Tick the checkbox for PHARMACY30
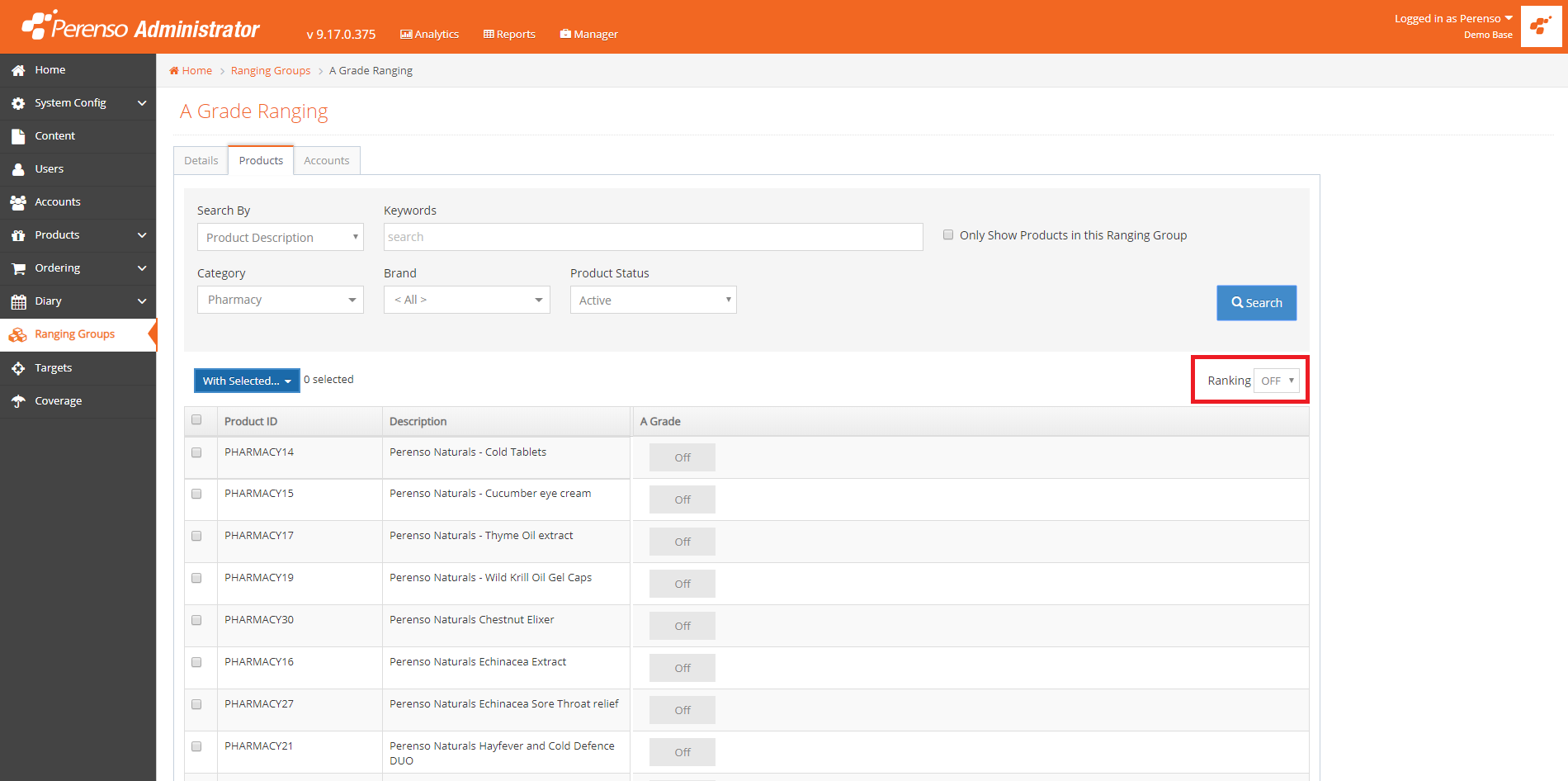The image size is (1568, 781). [x=196, y=620]
